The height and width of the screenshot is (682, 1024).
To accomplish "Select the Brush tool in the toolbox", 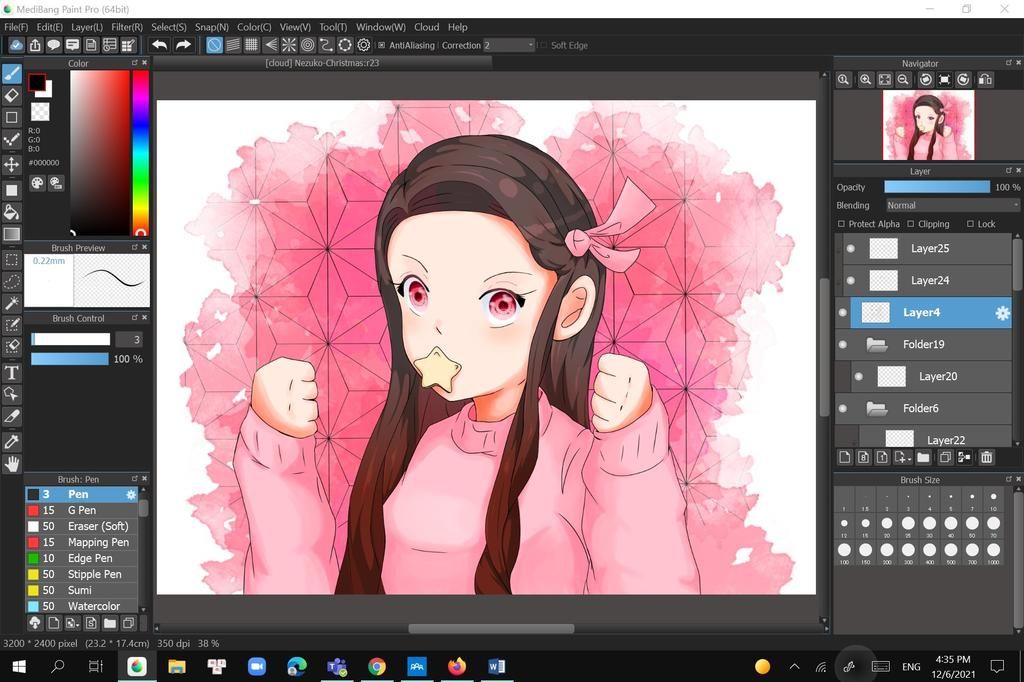I will (x=12, y=73).
